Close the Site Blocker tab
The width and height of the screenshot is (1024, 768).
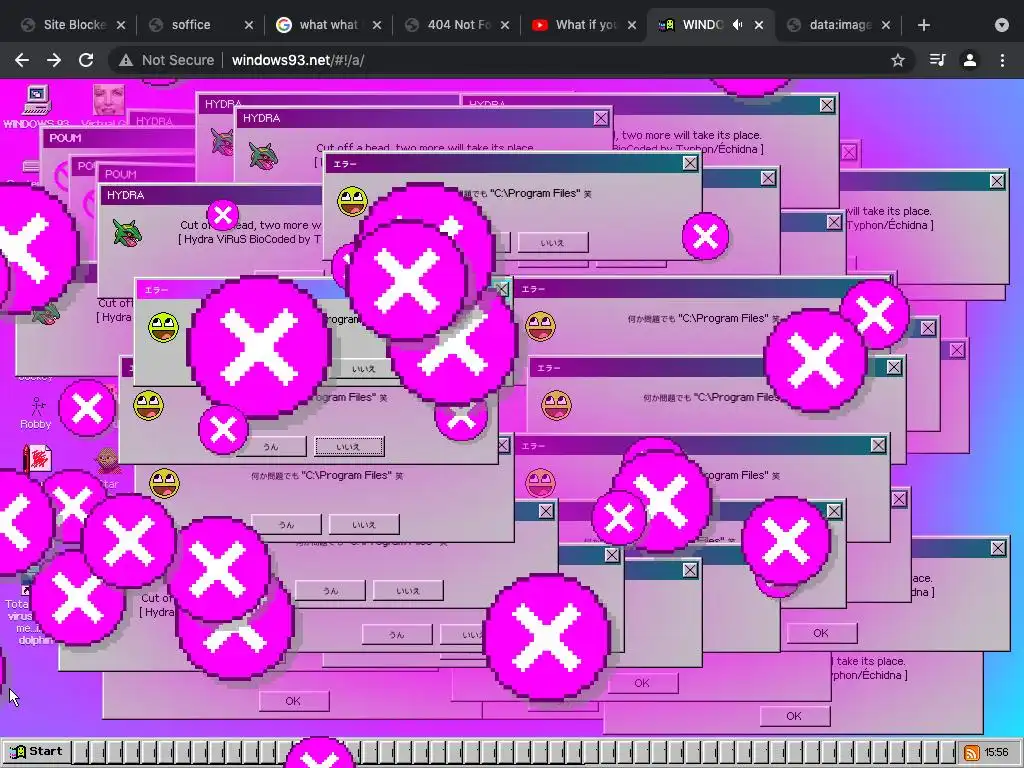point(121,25)
